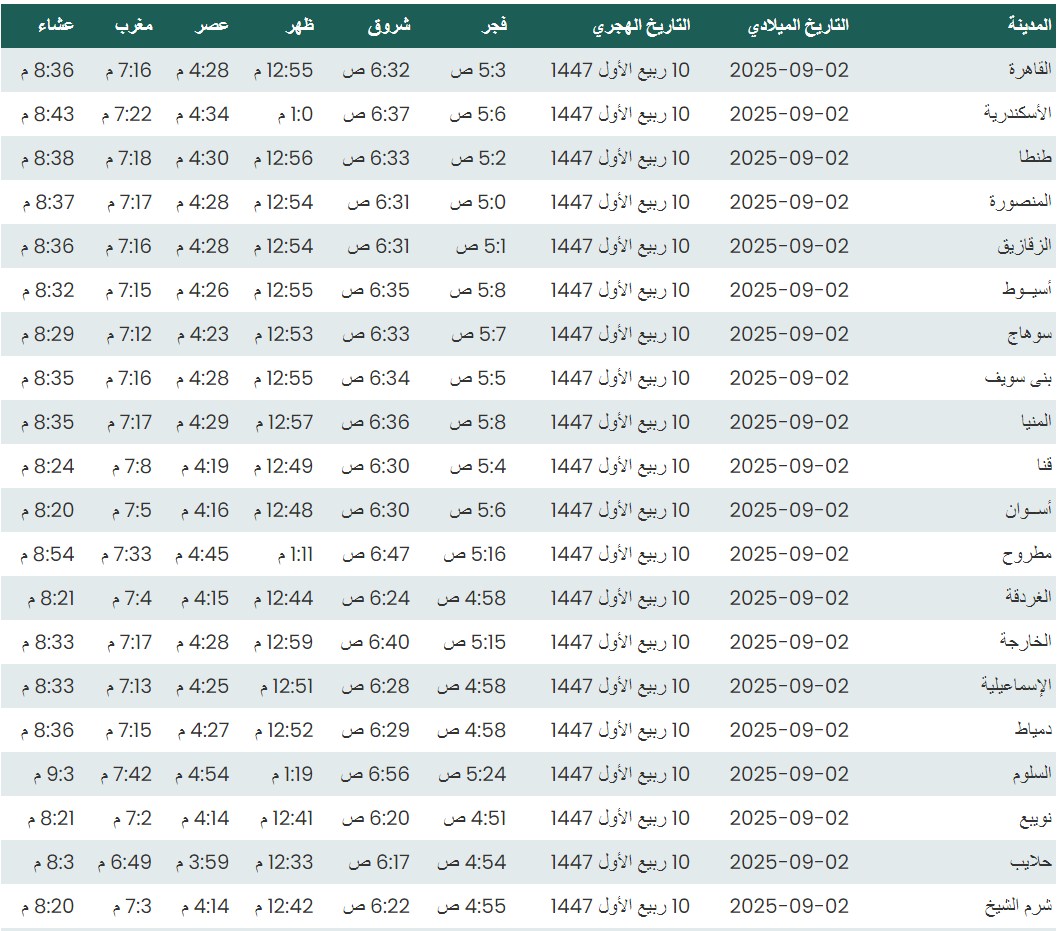Click the Isha time 9:3 م for السلوم
Viewport: 1058px width, 931px height.
coord(47,774)
